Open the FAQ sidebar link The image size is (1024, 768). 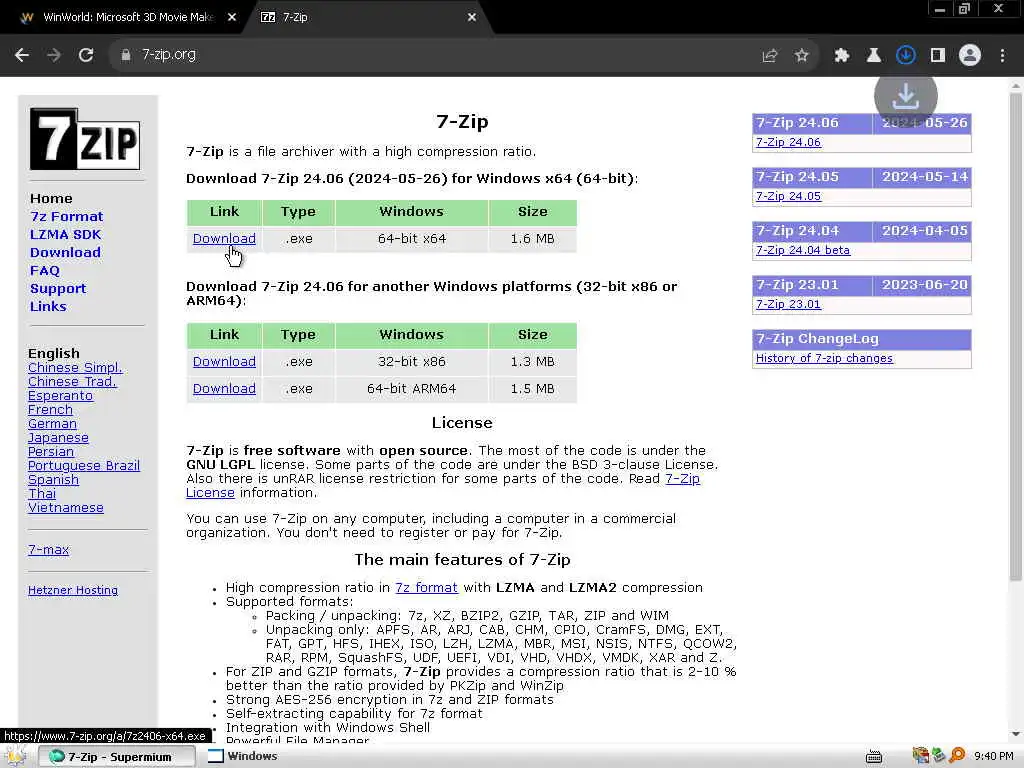coord(44,270)
